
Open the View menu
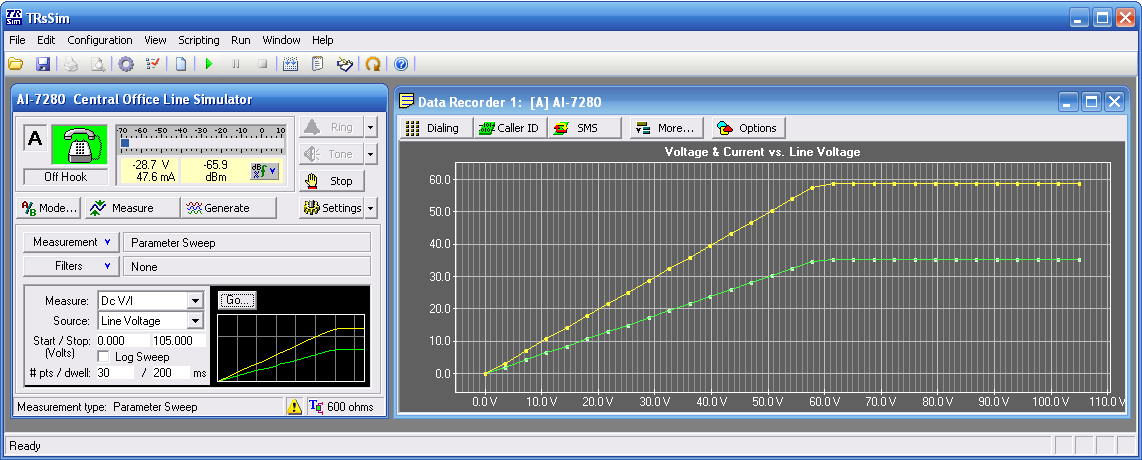point(155,40)
